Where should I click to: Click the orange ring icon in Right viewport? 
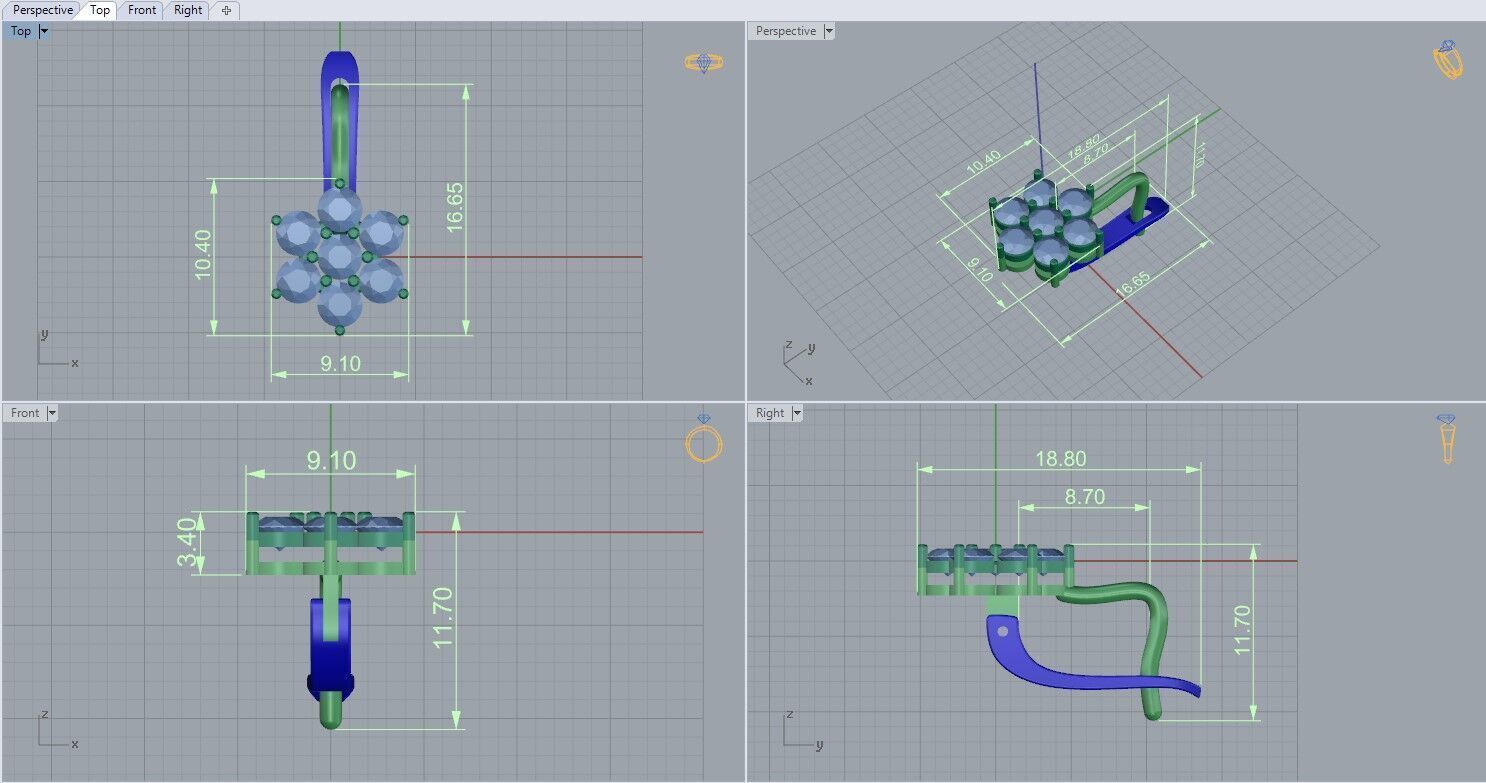[1447, 439]
